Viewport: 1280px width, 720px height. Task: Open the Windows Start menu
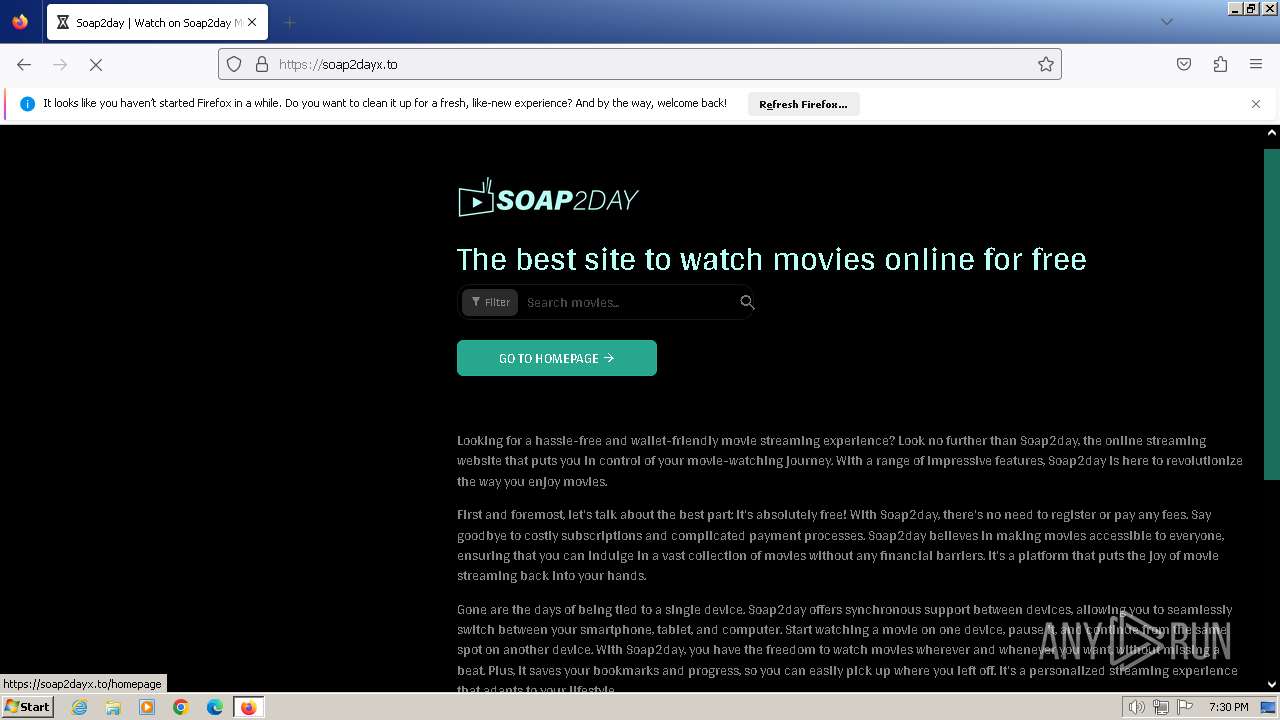pyautogui.click(x=27, y=707)
